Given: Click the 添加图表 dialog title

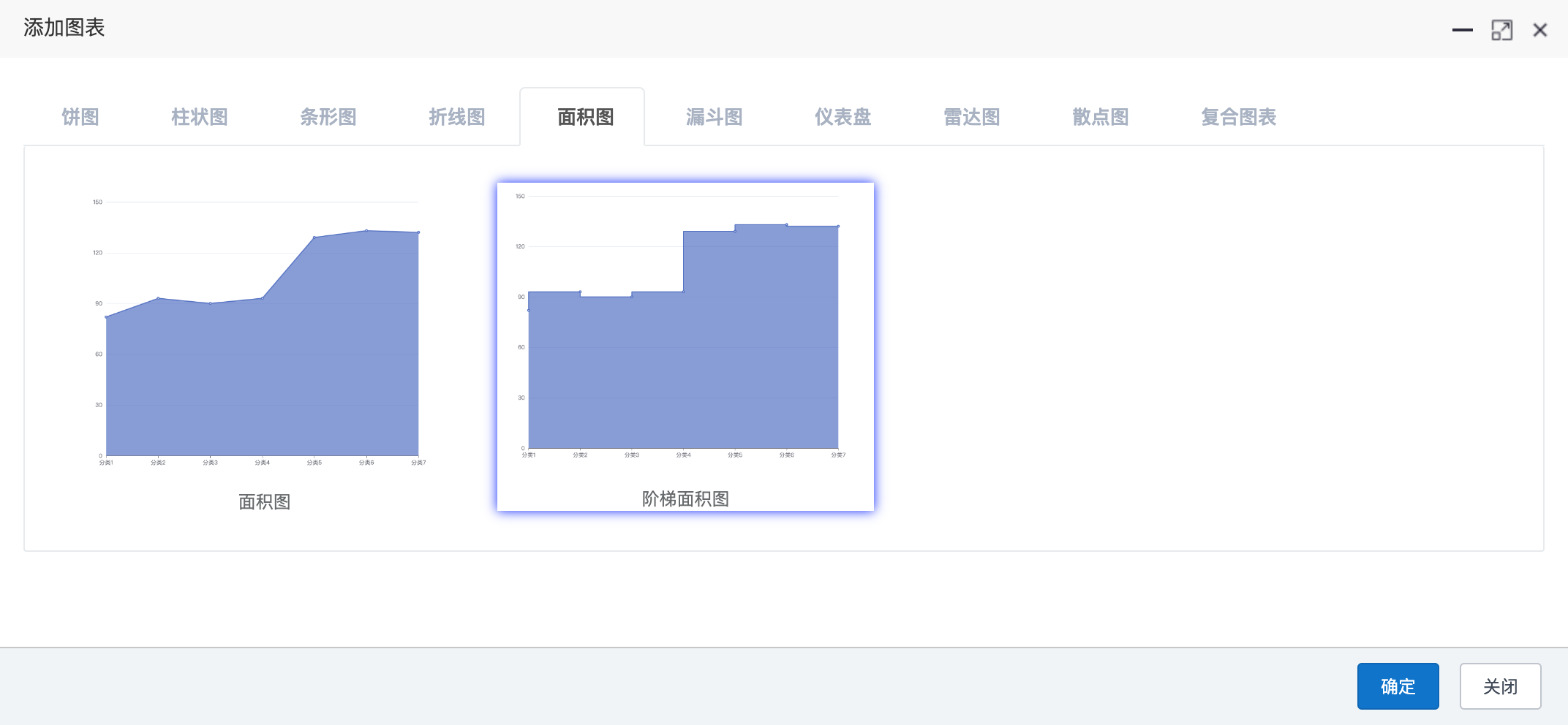Looking at the screenshot, I should 64,28.
